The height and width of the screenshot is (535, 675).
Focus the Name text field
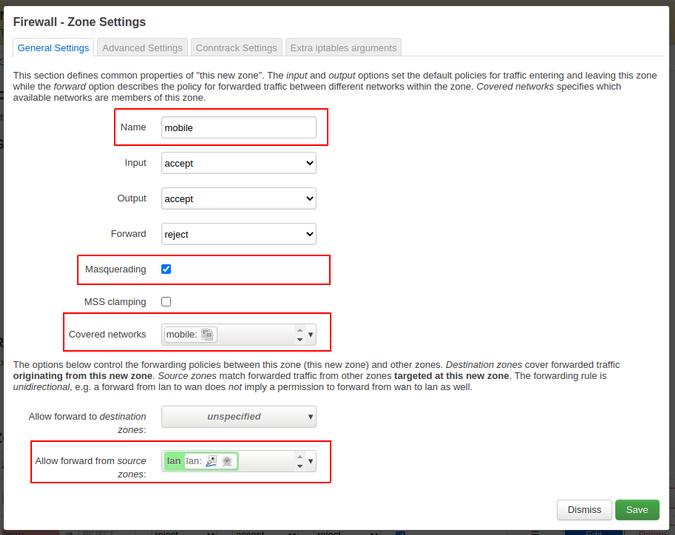point(239,128)
